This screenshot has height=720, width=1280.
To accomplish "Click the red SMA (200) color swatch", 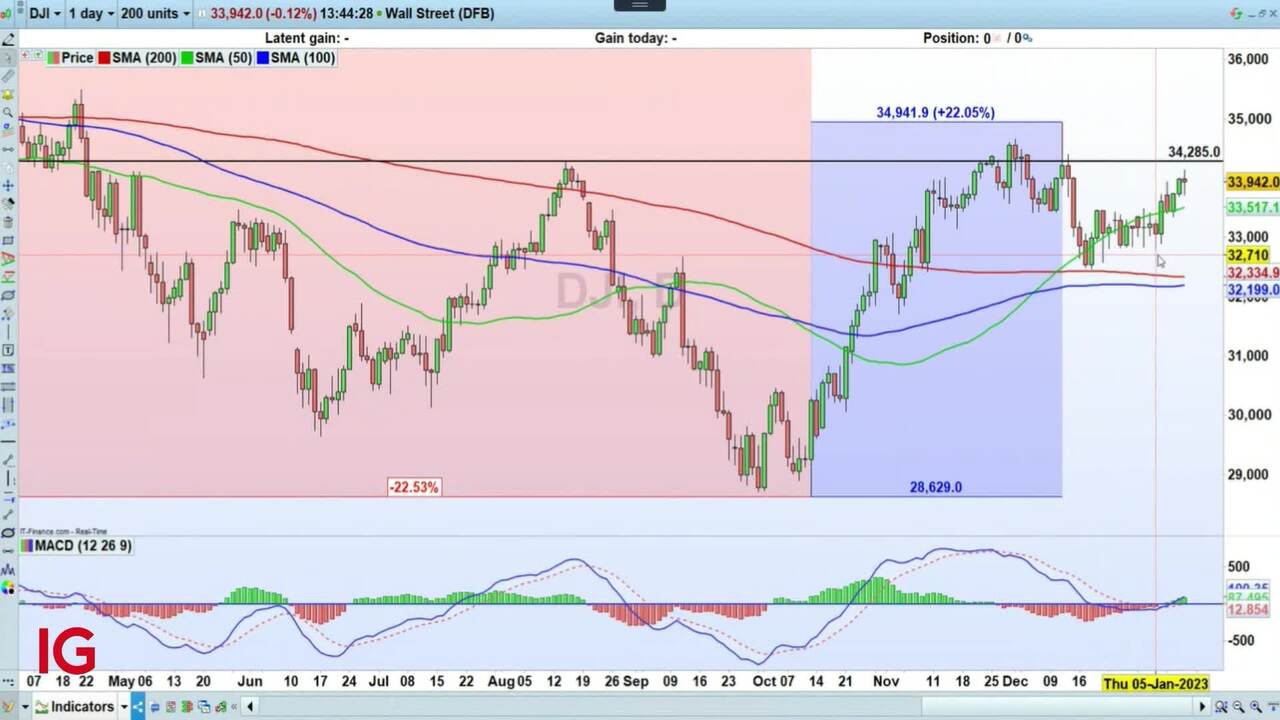I will pos(103,58).
